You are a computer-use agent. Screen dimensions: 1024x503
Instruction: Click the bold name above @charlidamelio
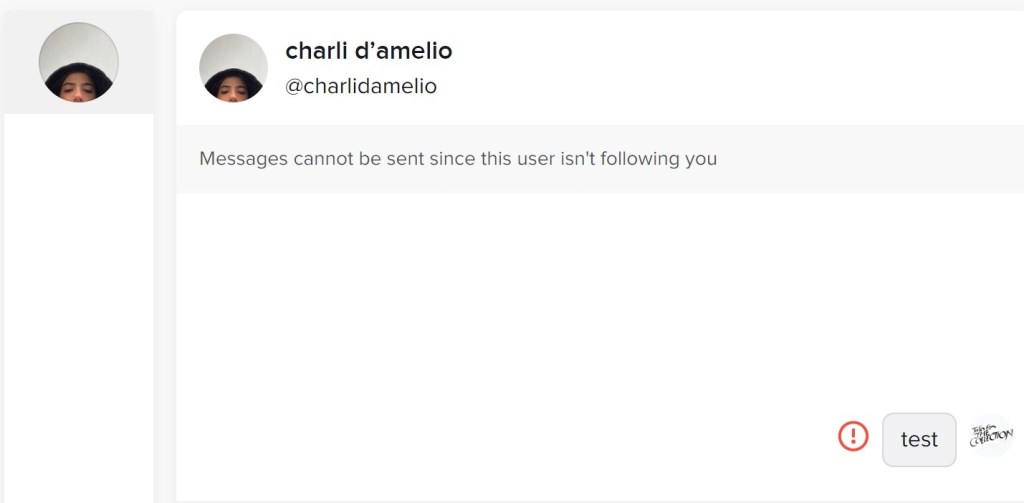click(x=369, y=50)
